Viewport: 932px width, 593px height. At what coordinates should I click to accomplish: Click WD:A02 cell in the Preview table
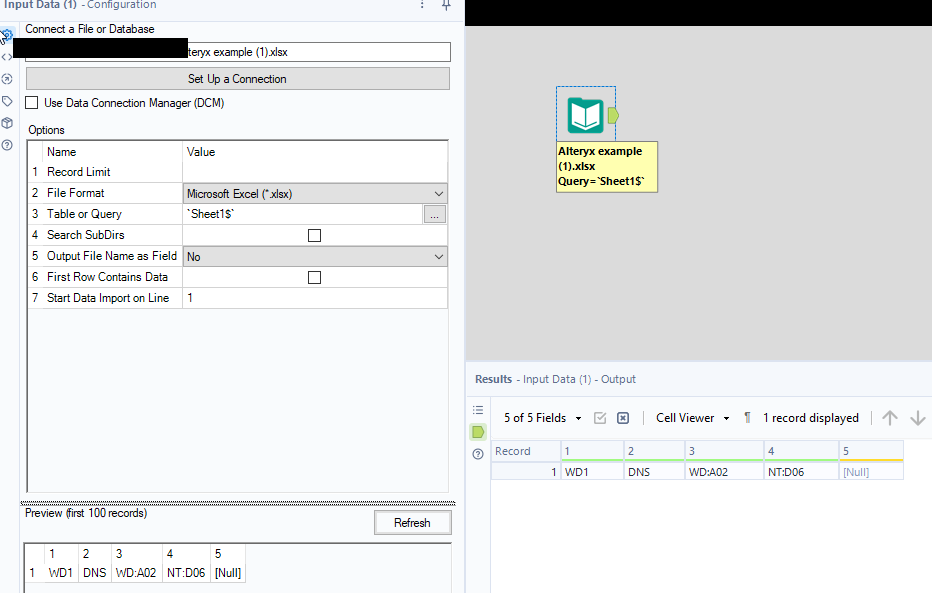(136, 573)
